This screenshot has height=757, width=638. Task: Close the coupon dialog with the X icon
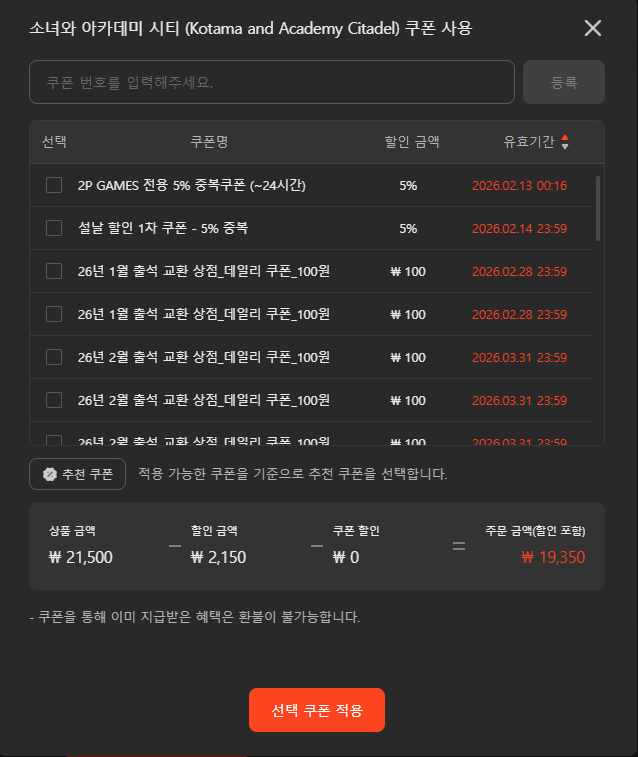593,28
